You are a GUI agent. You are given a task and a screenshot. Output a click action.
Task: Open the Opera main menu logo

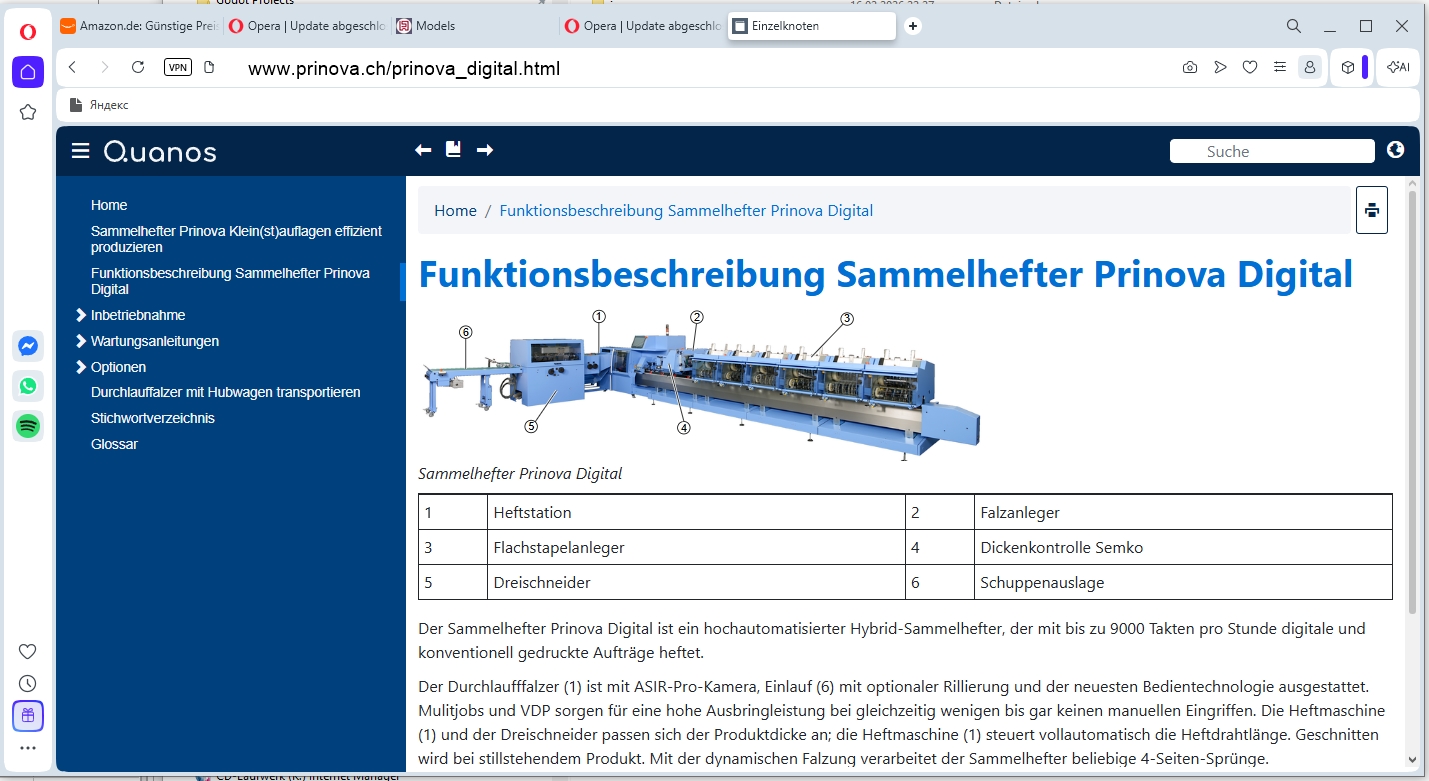(x=28, y=31)
